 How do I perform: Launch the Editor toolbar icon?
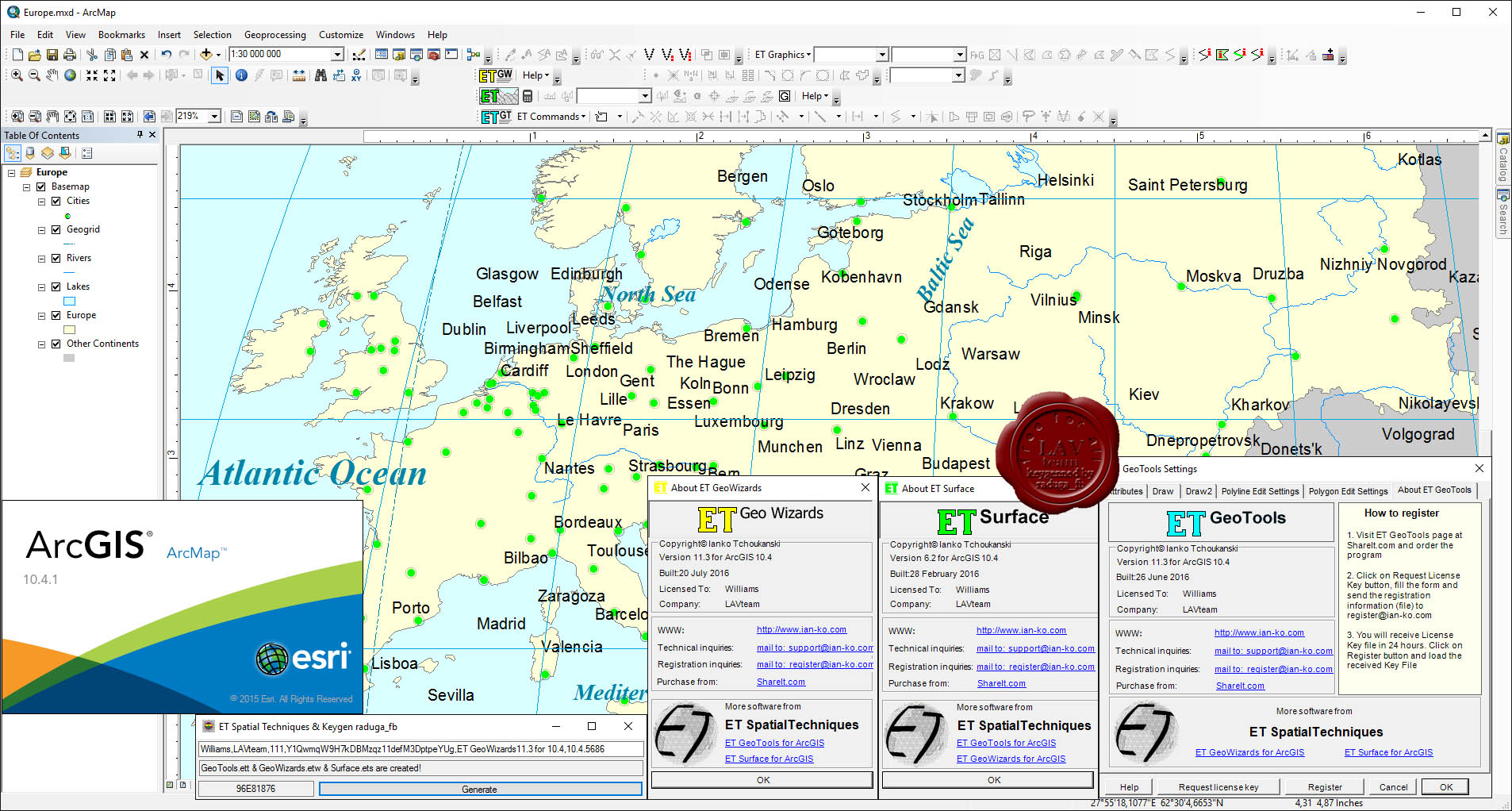[x=359, y=55]
